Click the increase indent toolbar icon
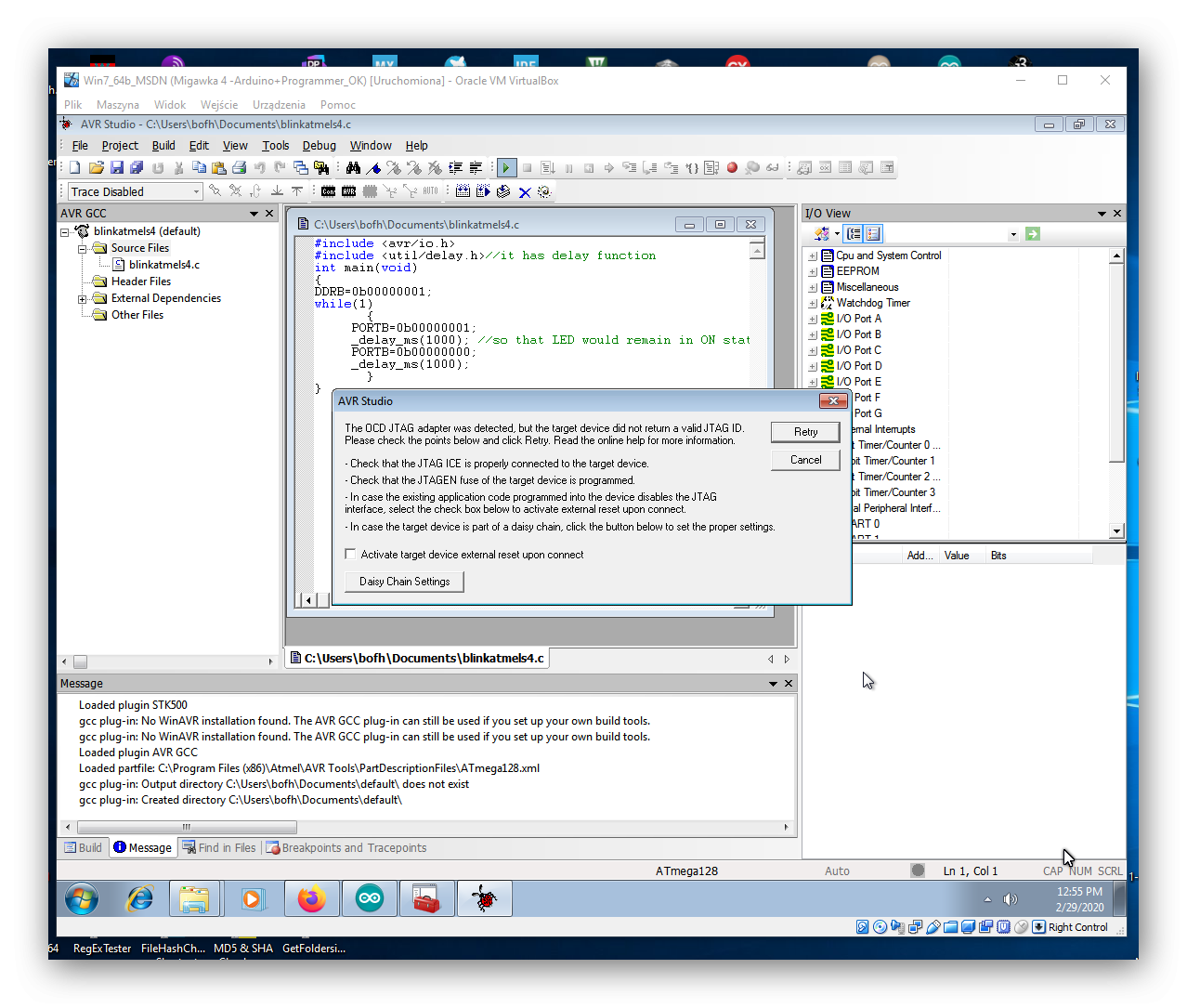 coord(455,168)
